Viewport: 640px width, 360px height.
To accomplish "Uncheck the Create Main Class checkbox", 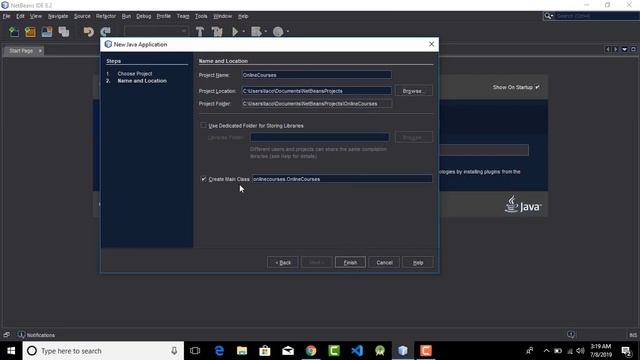I will pyautogui.click(x=203, y=179).
